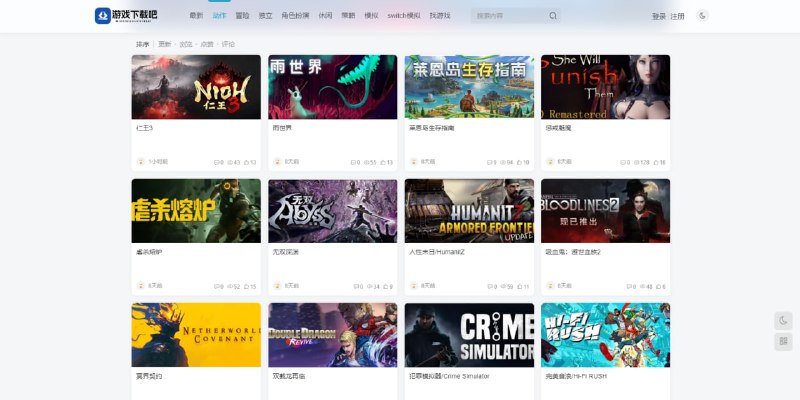The width and height of the screenshot is (800, 400).
Task: Open the Crime Simulator thumbnail
Action: tap(469, 335)
